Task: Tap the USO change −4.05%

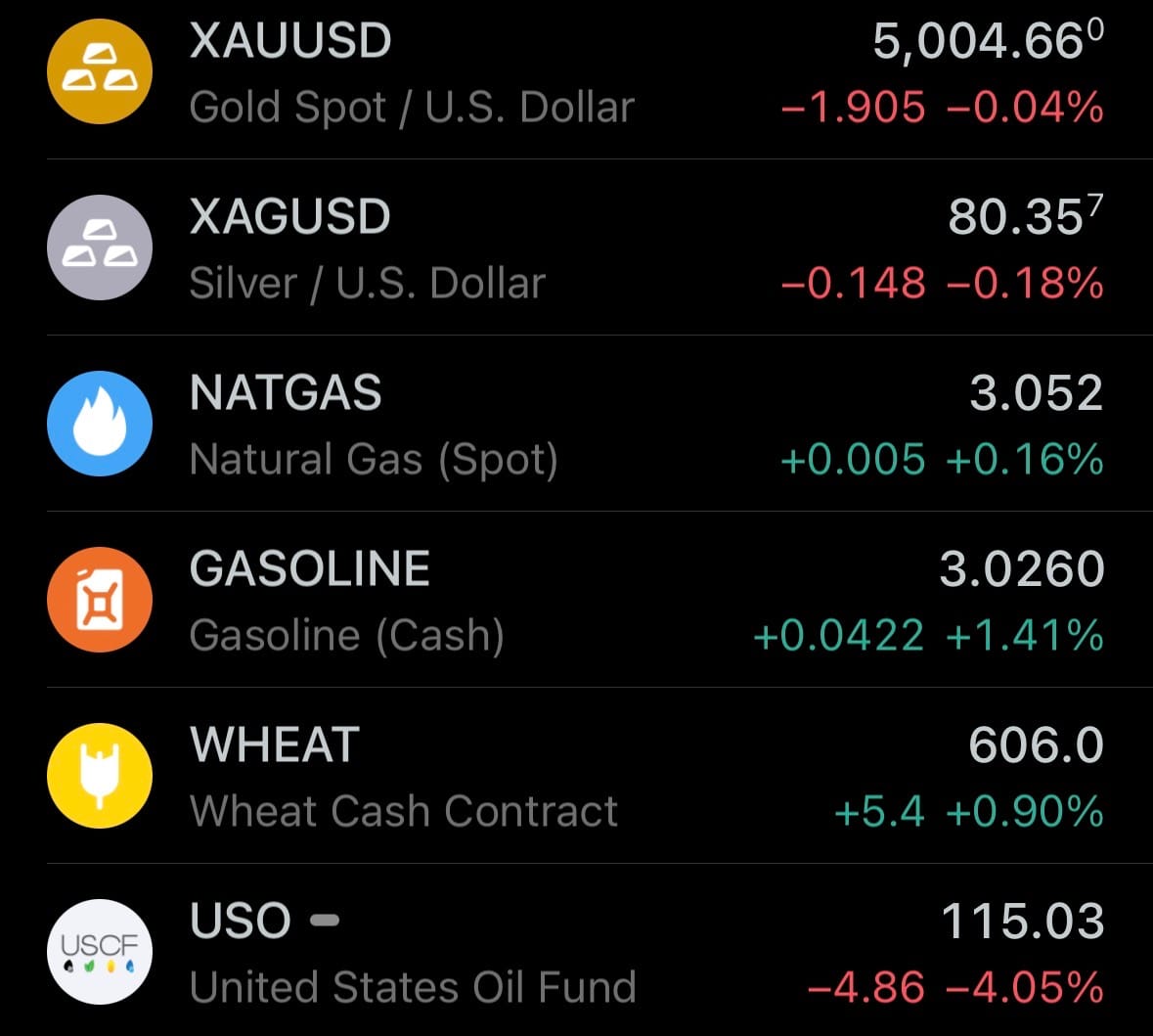Action: click(1025, 987)
